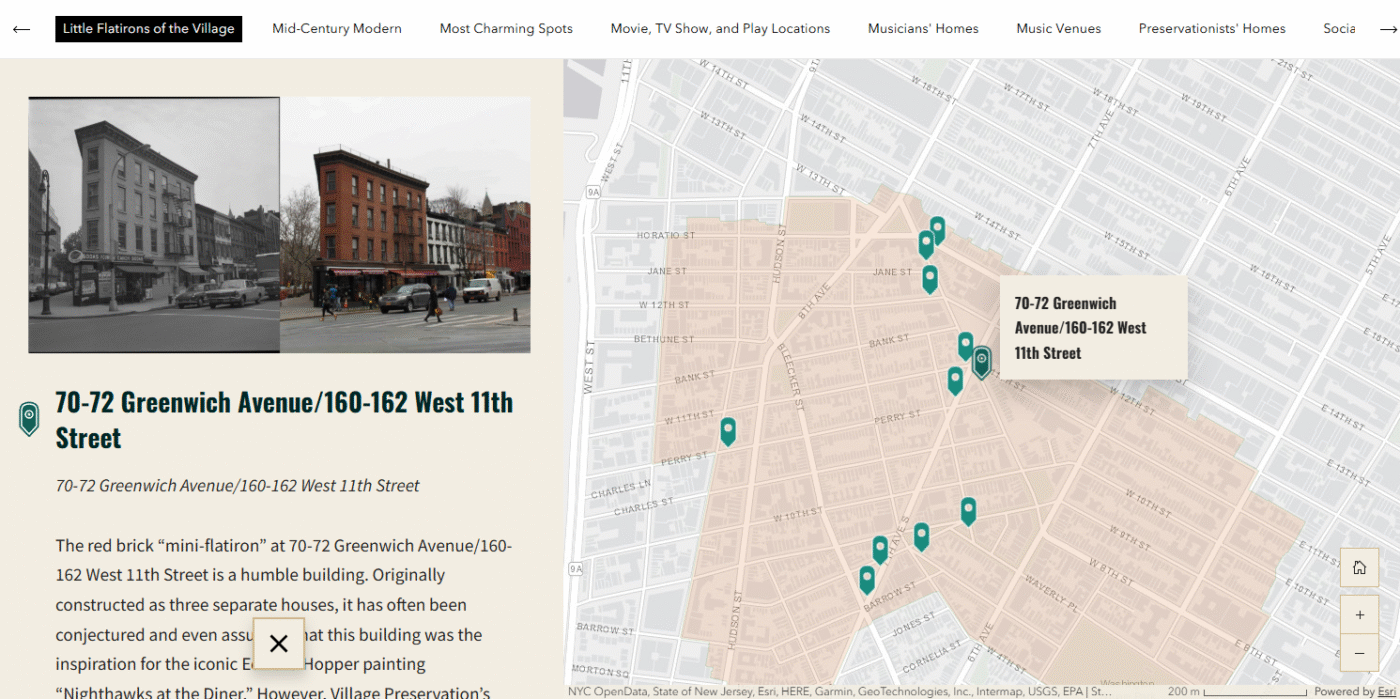1400x699 pixels.
Task: Open the historic black-and-white building photo
Action: 154,225
